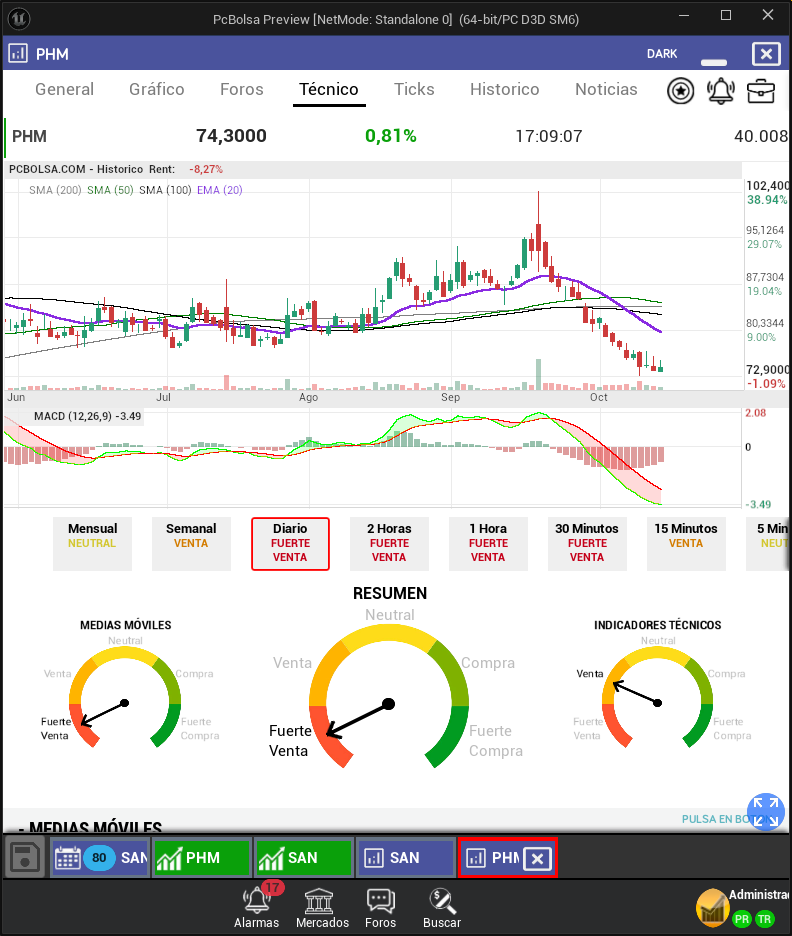Expand panel with blue fullscreen arrows button
The image size is (792, 936).
tap(766, 812)
